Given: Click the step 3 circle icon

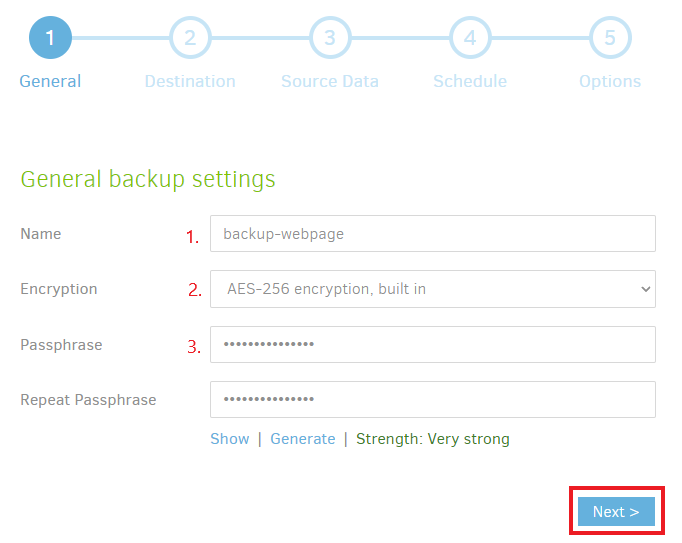Looking at the screenshot, I should pos(330,38).
